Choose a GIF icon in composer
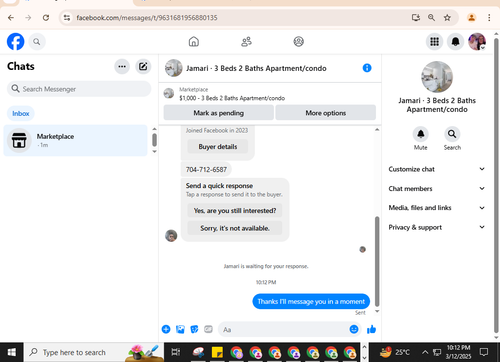This screenshot has height=362, width=500. 208,329
